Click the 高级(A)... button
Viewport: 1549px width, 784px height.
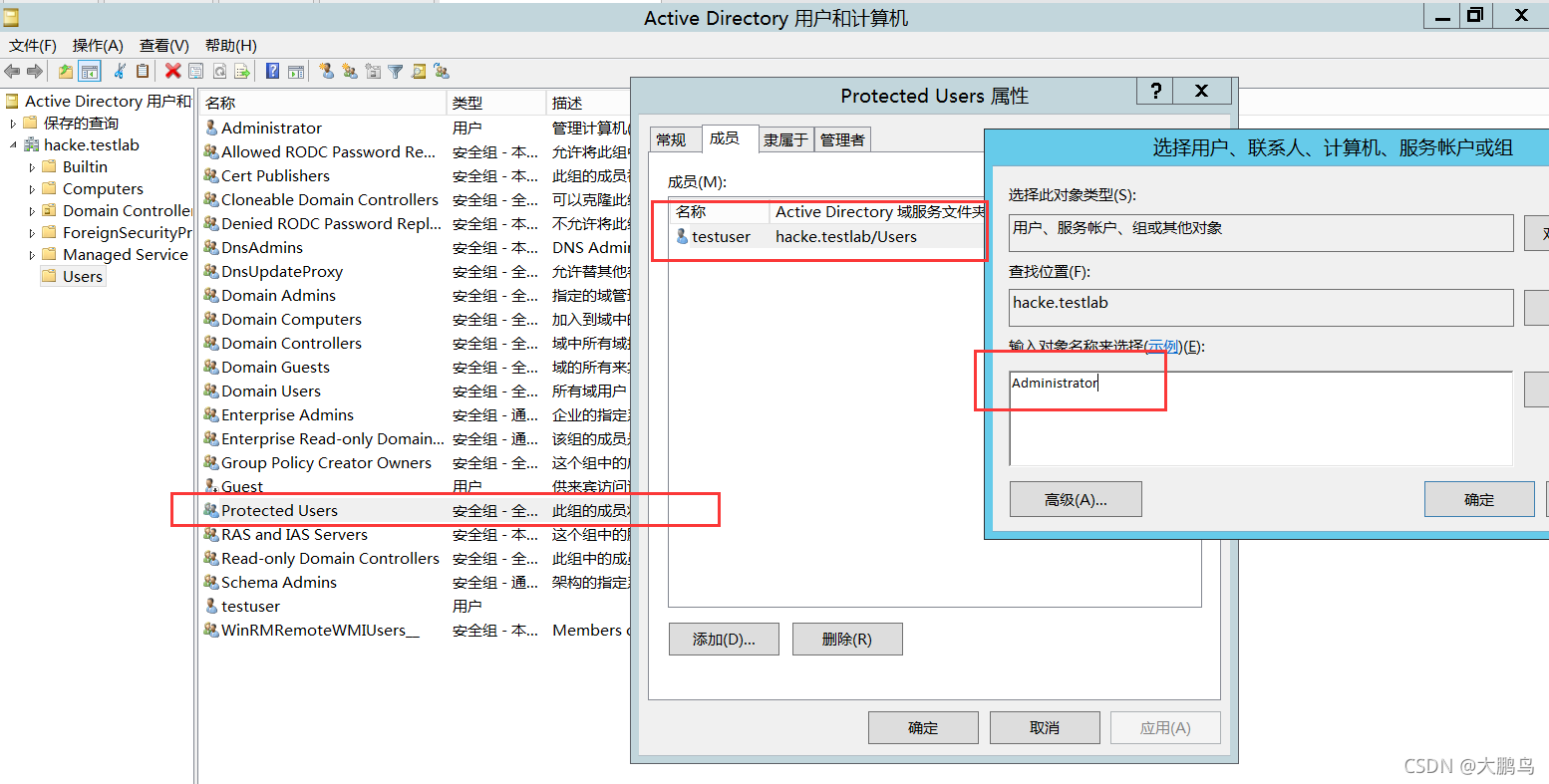coord(1076,500)
